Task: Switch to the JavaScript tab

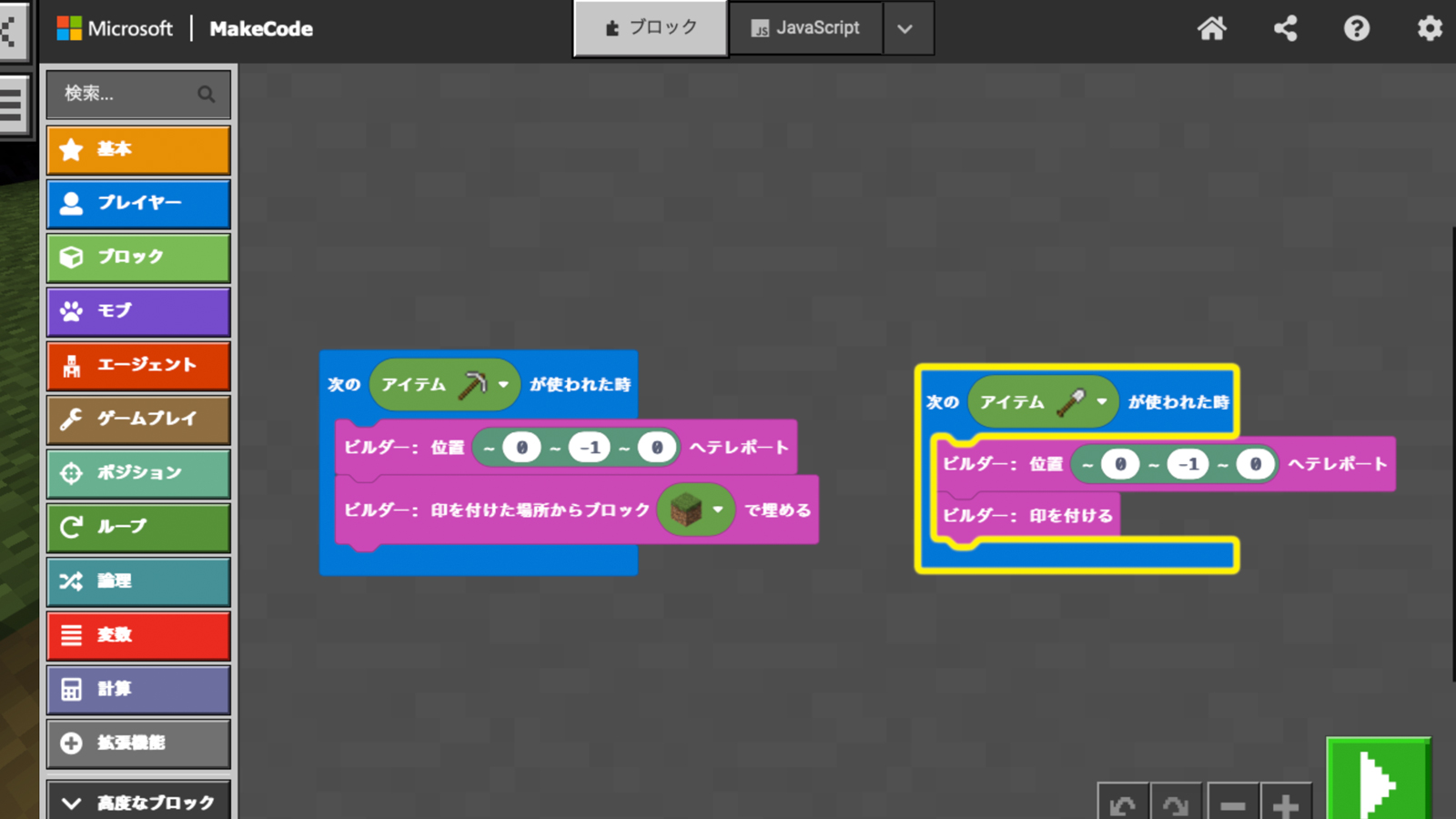Action: coord(805,28)
